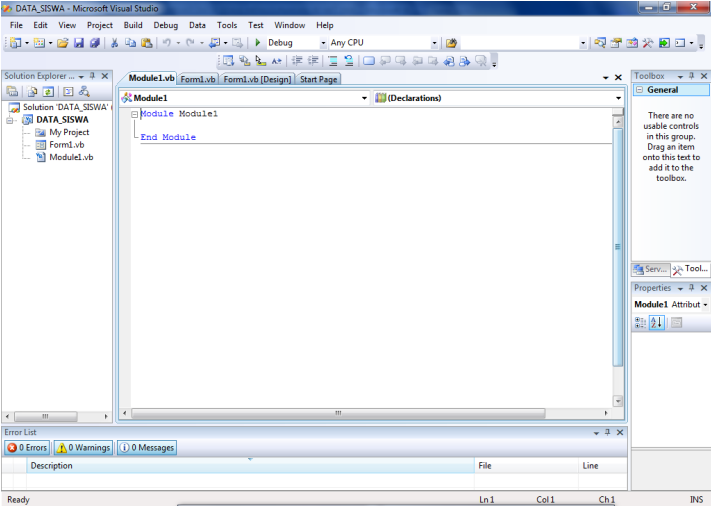Image resolution: width=711 pixels, height=506 pixels.
Task: Toggle auto-hide pin on Toolbox panel
Action: pos(692,76)
